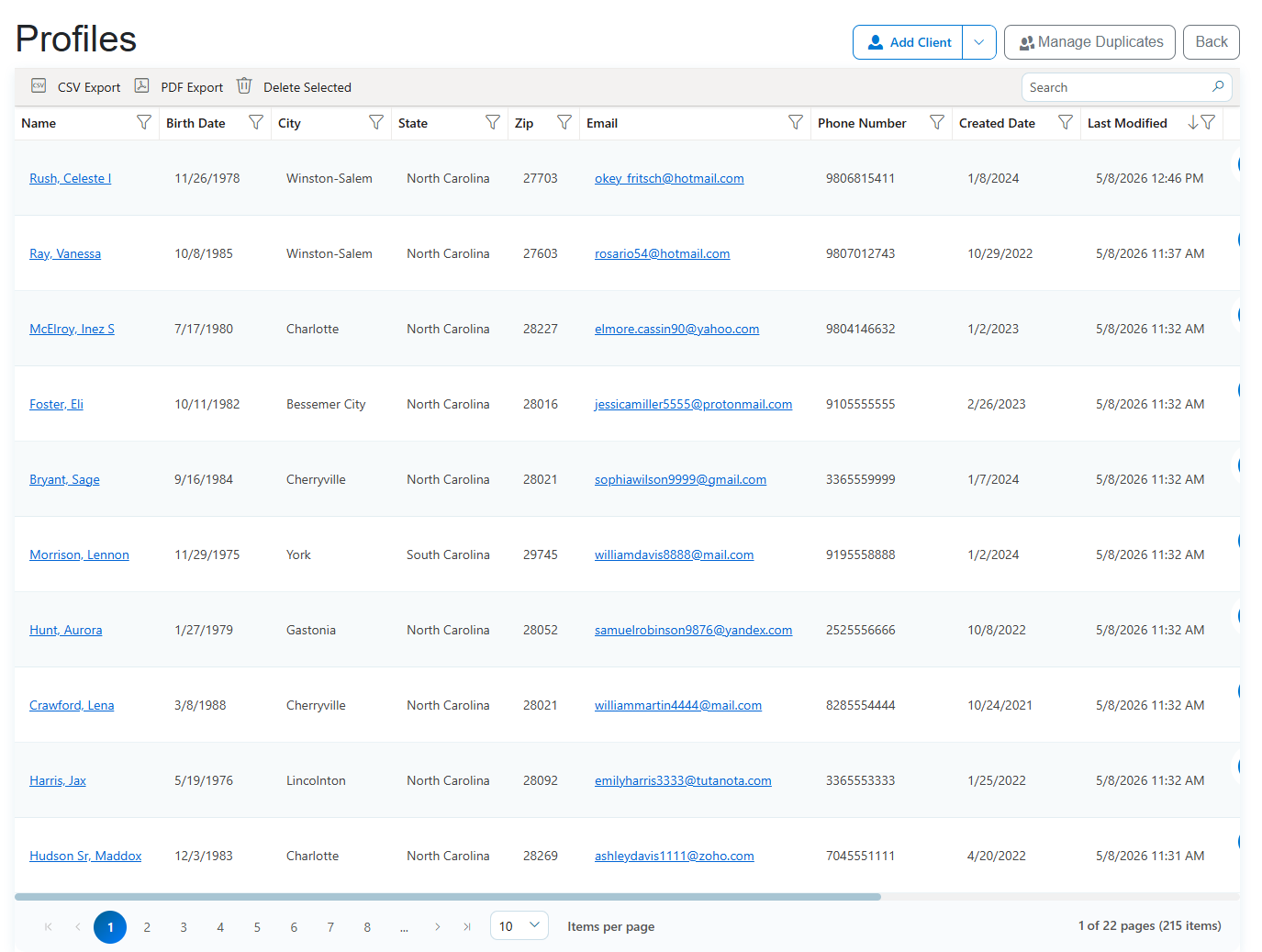Screen dimensions: 1262x952
Task: Select phone number 9806815411
Action: (x=860, y=178)
